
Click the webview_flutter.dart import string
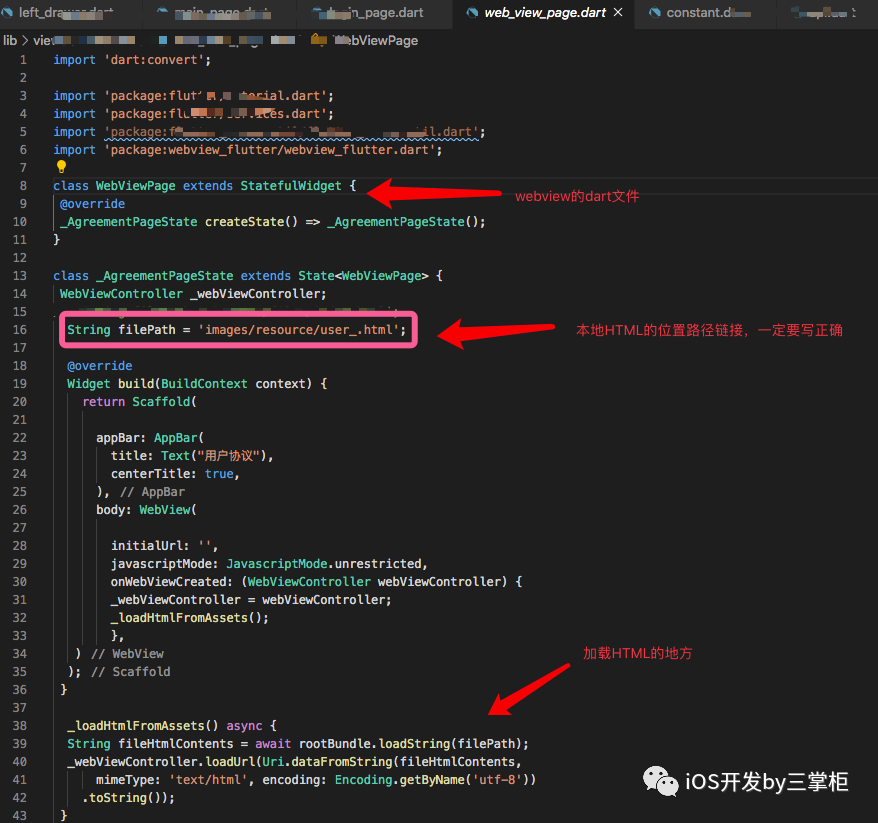[x=270, y=150]
